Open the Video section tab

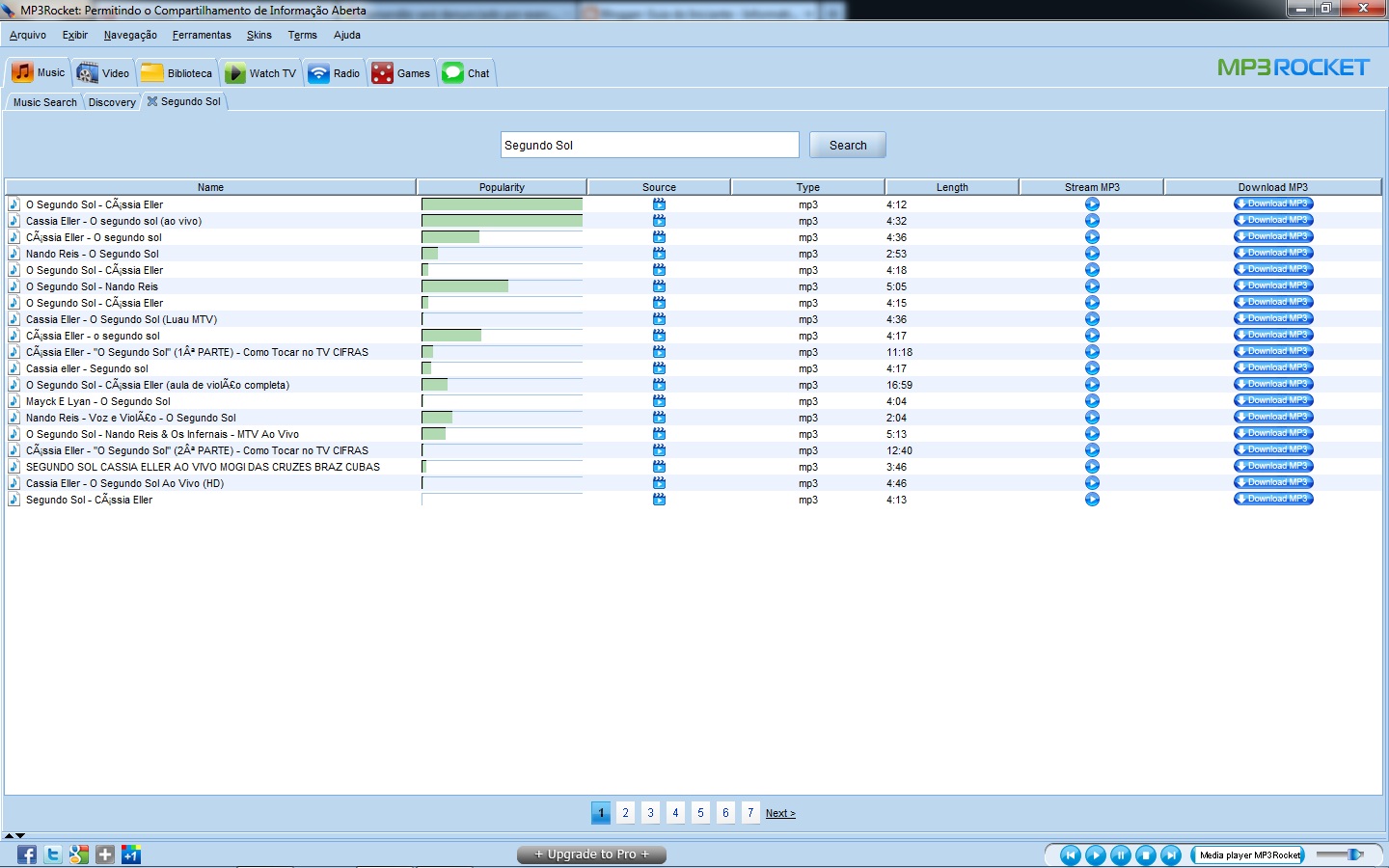pos(103,73)
